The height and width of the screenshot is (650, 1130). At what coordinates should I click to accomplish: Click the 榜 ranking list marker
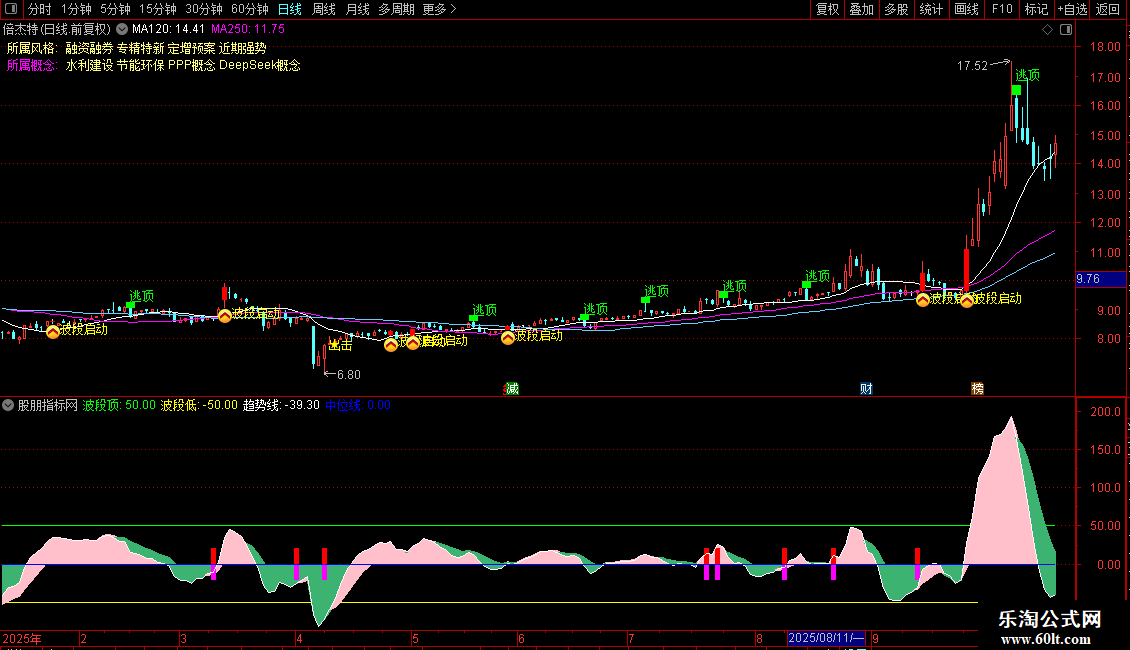click(x=977, y=389)
